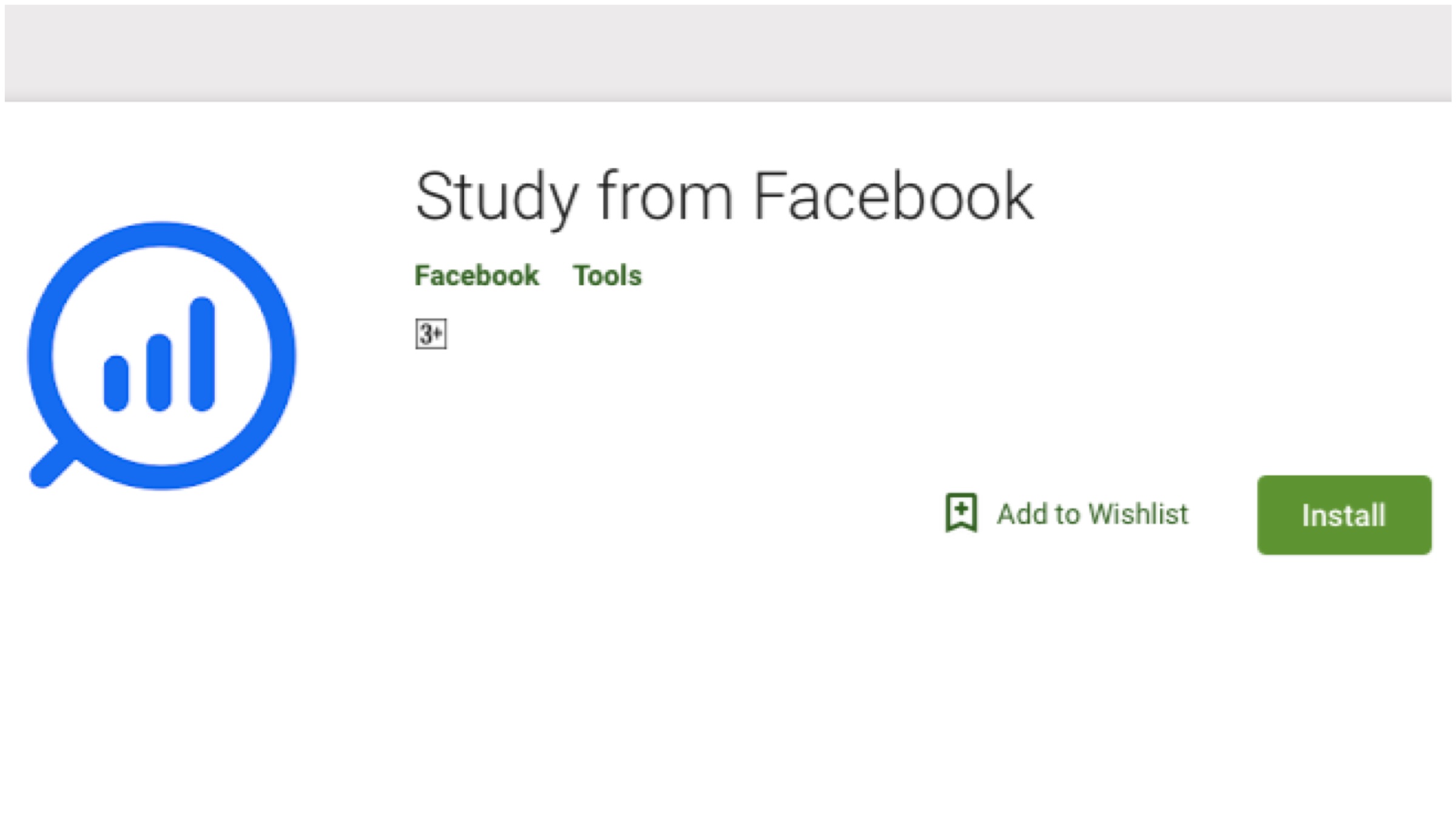Click the blue ring of the magnifier logo
Screen dimensions: 1456x816
161,235
